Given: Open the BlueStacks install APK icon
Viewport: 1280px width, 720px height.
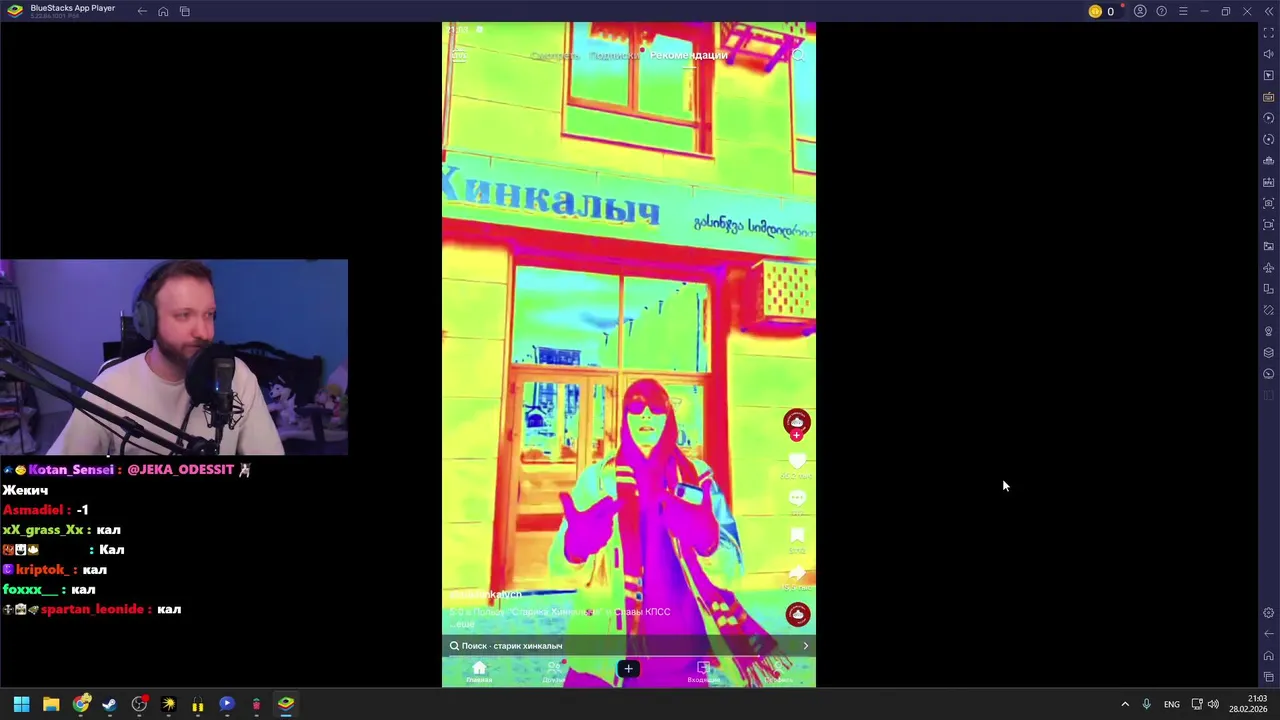Looking at the screenshot, I should [x=1269, y=182].
